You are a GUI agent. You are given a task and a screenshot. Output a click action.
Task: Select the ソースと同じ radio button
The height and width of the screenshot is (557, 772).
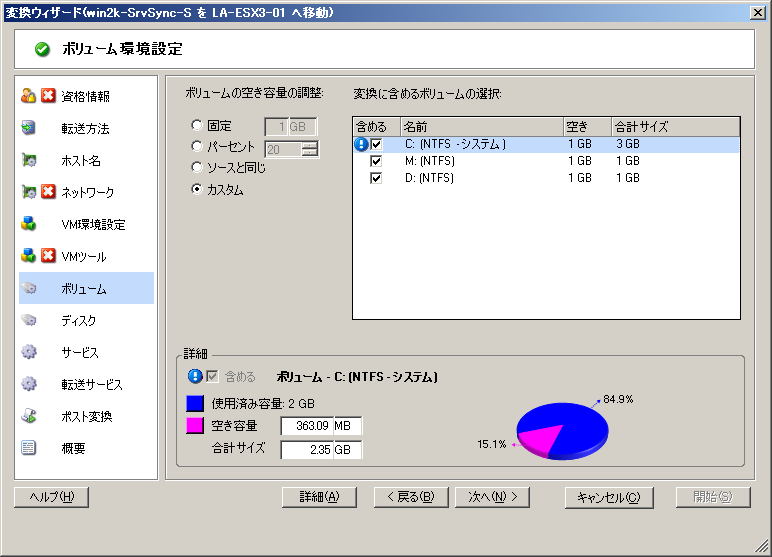tap(197, 167)
